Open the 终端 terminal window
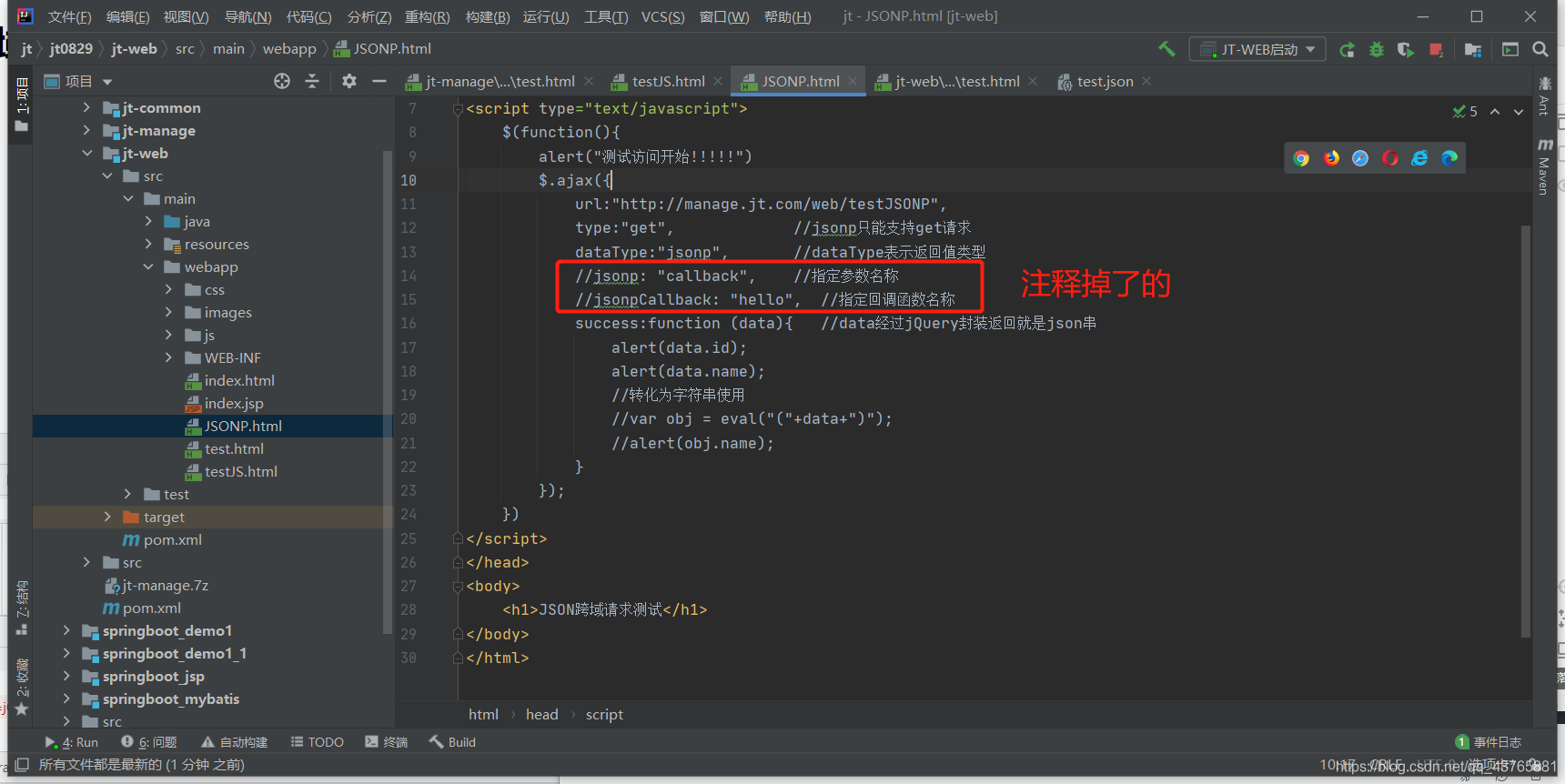Viewport: 1565px width, 784px height. tap(387, 742)
